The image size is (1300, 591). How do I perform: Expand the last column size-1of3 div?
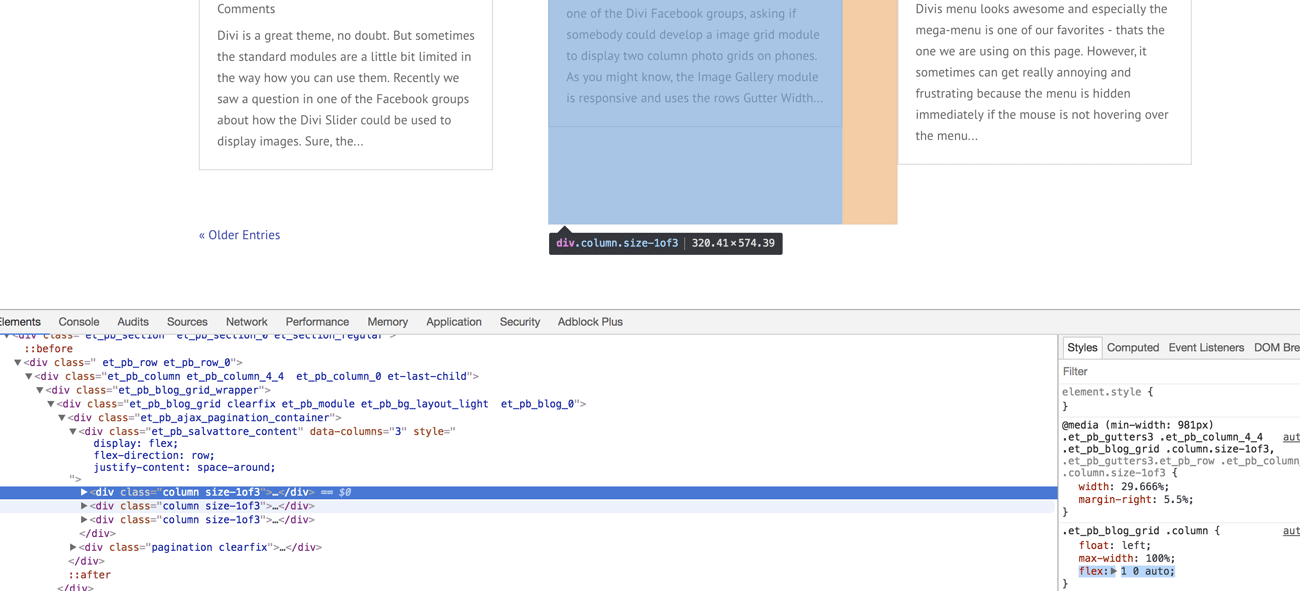84,520
